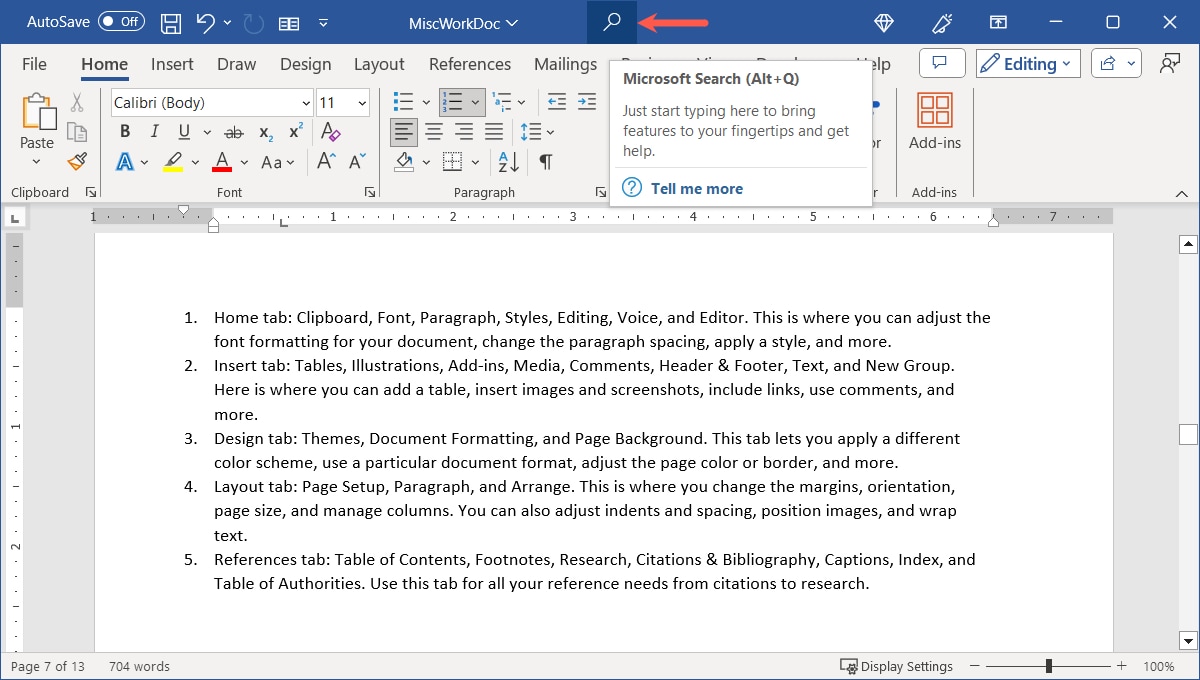Toggle bold formatting
The width and height of the screenshot is (1200, 680).
pos(124,131)
